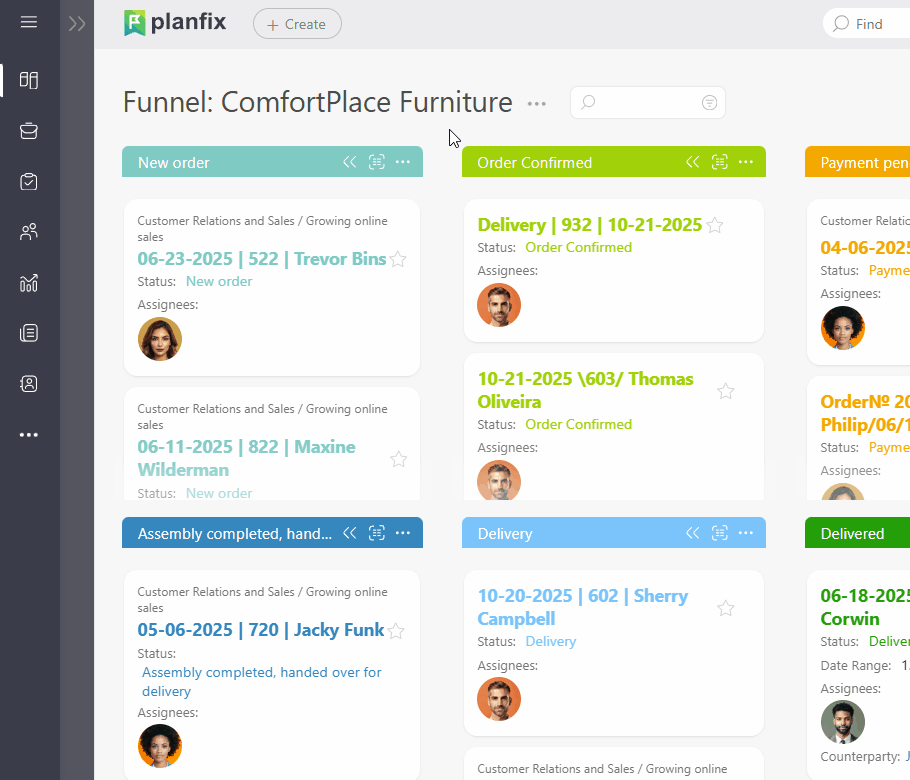The width and height of the screenshot is (910, 780).
Task: Click the Create button
Action: 296,23
